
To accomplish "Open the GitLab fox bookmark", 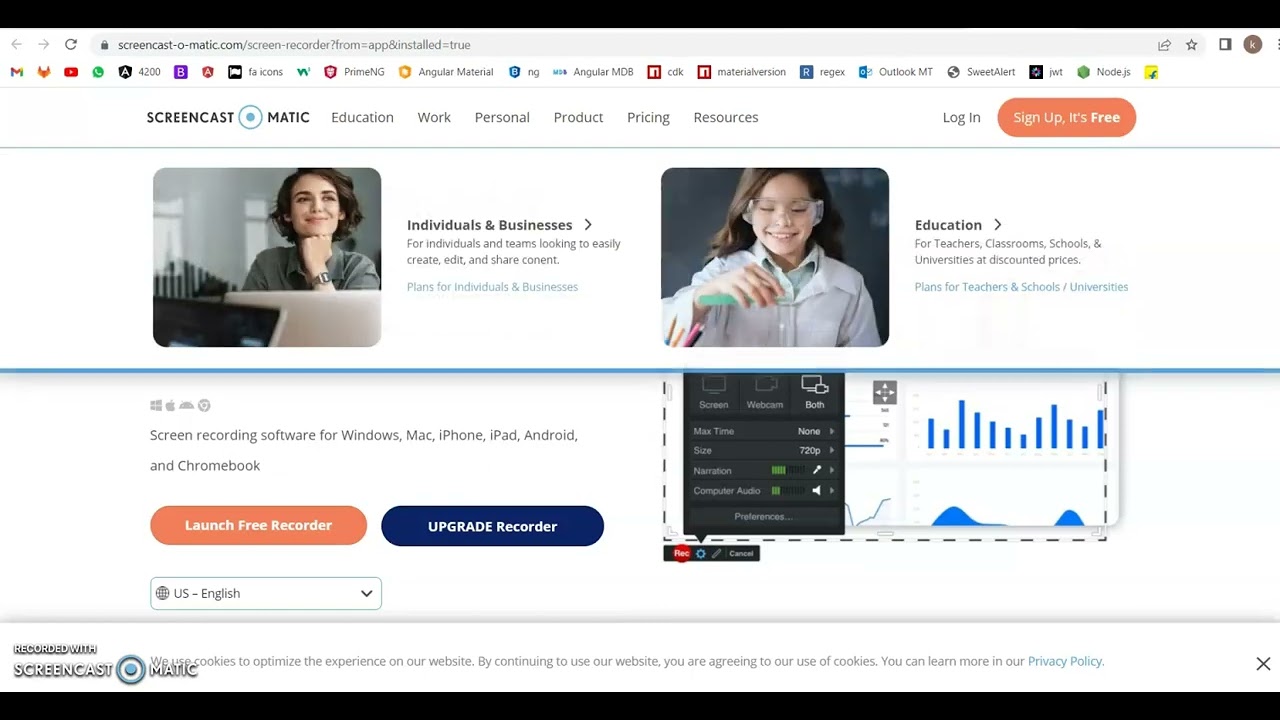I will coord(44,72).
